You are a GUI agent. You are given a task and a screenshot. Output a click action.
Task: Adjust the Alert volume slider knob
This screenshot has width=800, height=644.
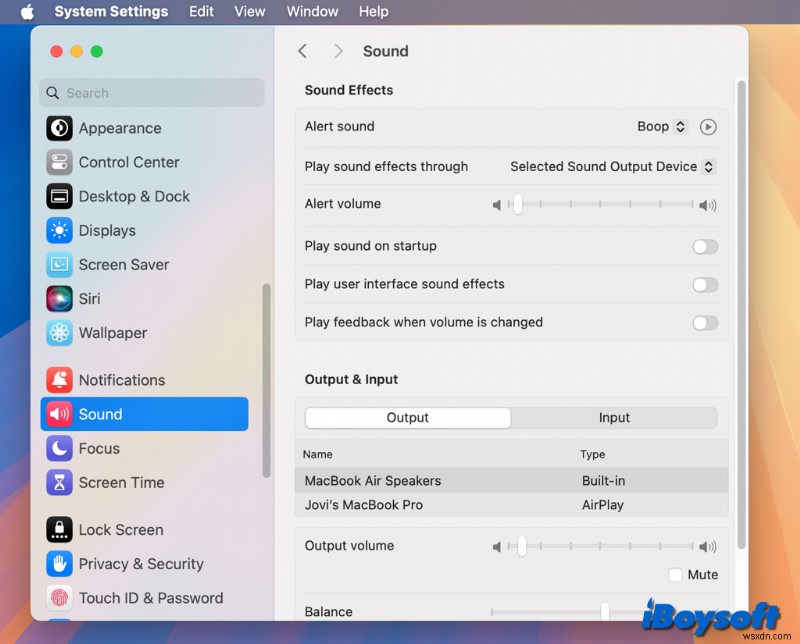pos(518,205)
